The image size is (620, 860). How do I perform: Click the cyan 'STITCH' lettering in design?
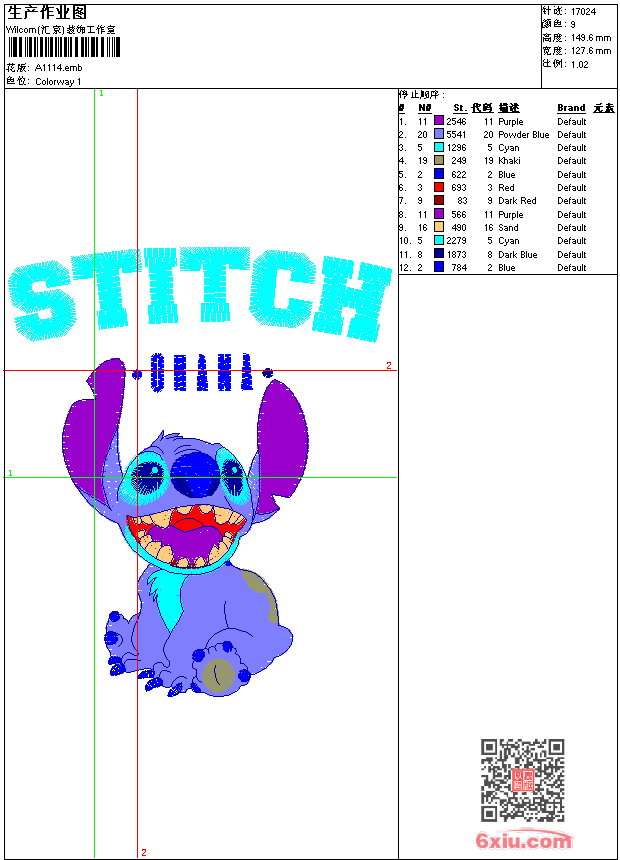(x=200, y=295)
